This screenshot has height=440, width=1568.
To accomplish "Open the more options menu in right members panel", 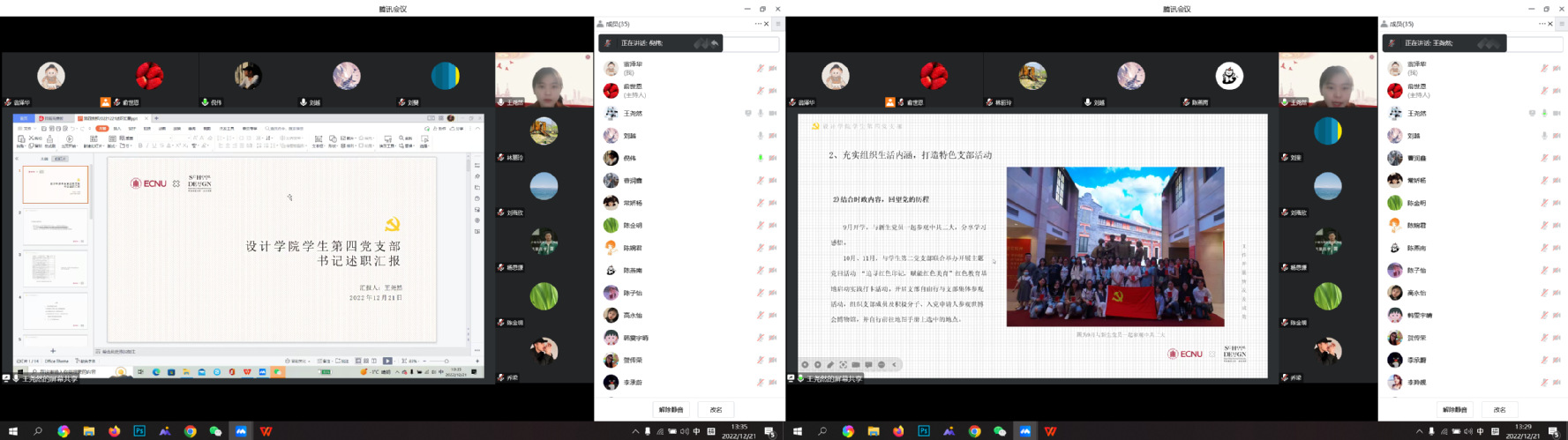I will coord(1542,24).
